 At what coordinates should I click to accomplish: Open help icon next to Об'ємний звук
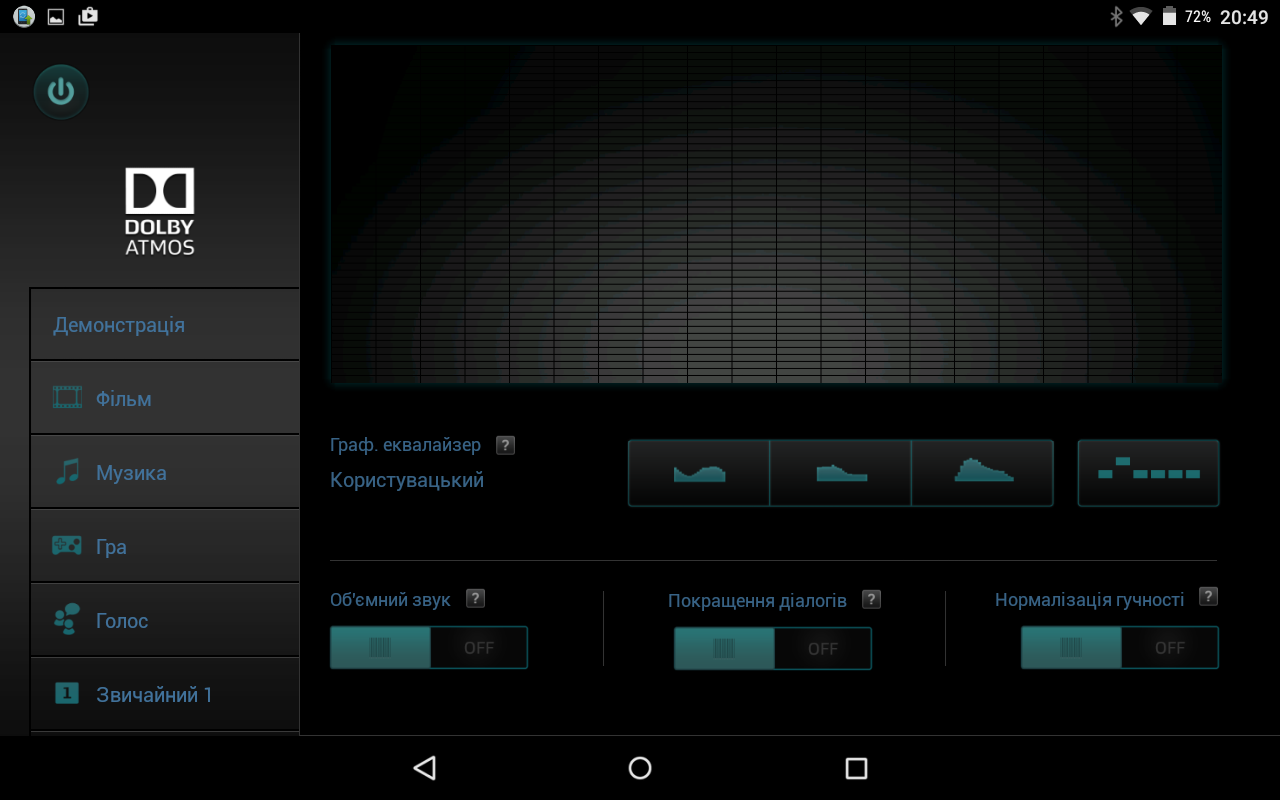476,599
